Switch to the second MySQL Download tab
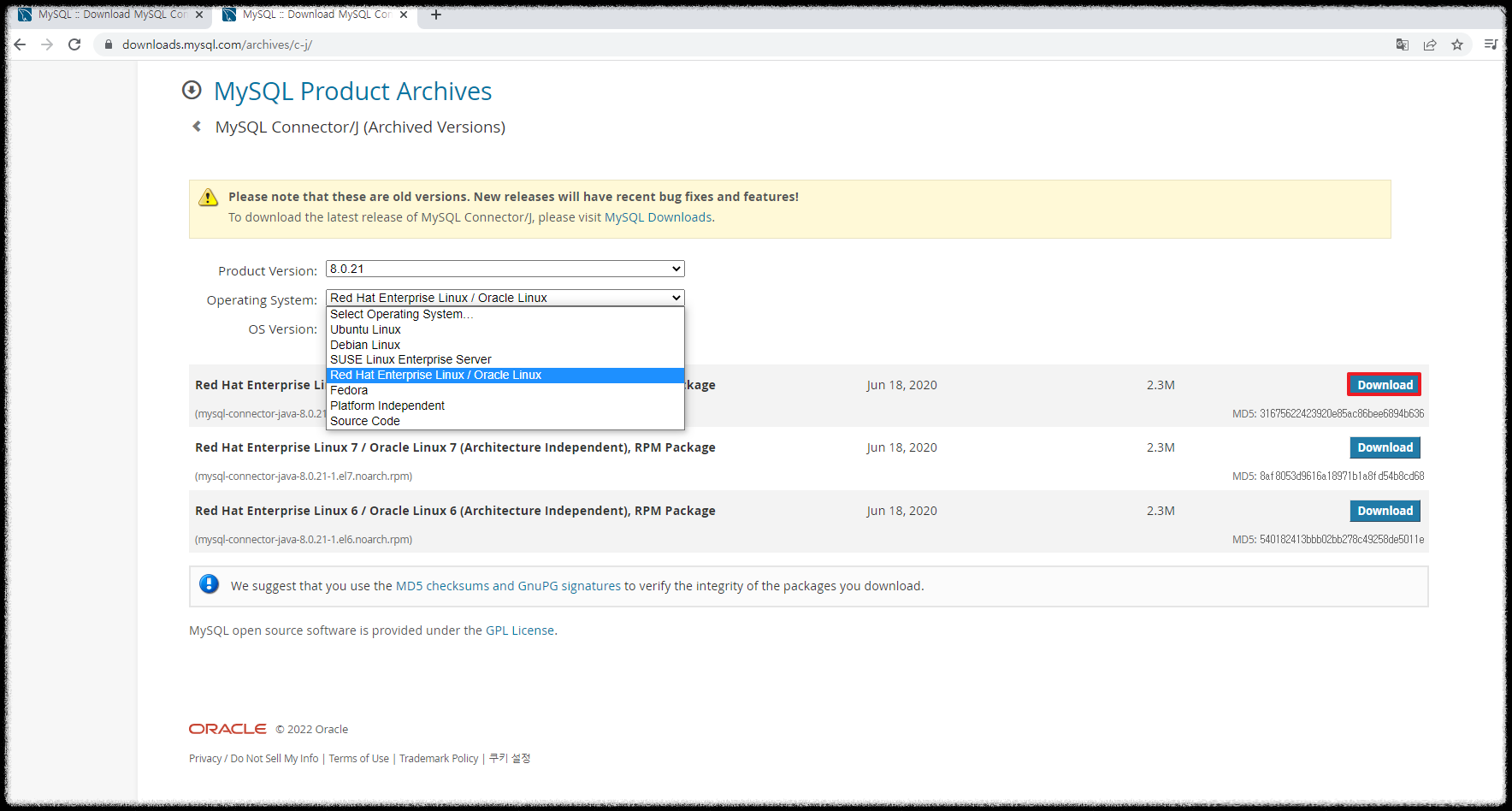Image resolution: width=1512 pixels, height=811 pixels. (x=316, y=15)
